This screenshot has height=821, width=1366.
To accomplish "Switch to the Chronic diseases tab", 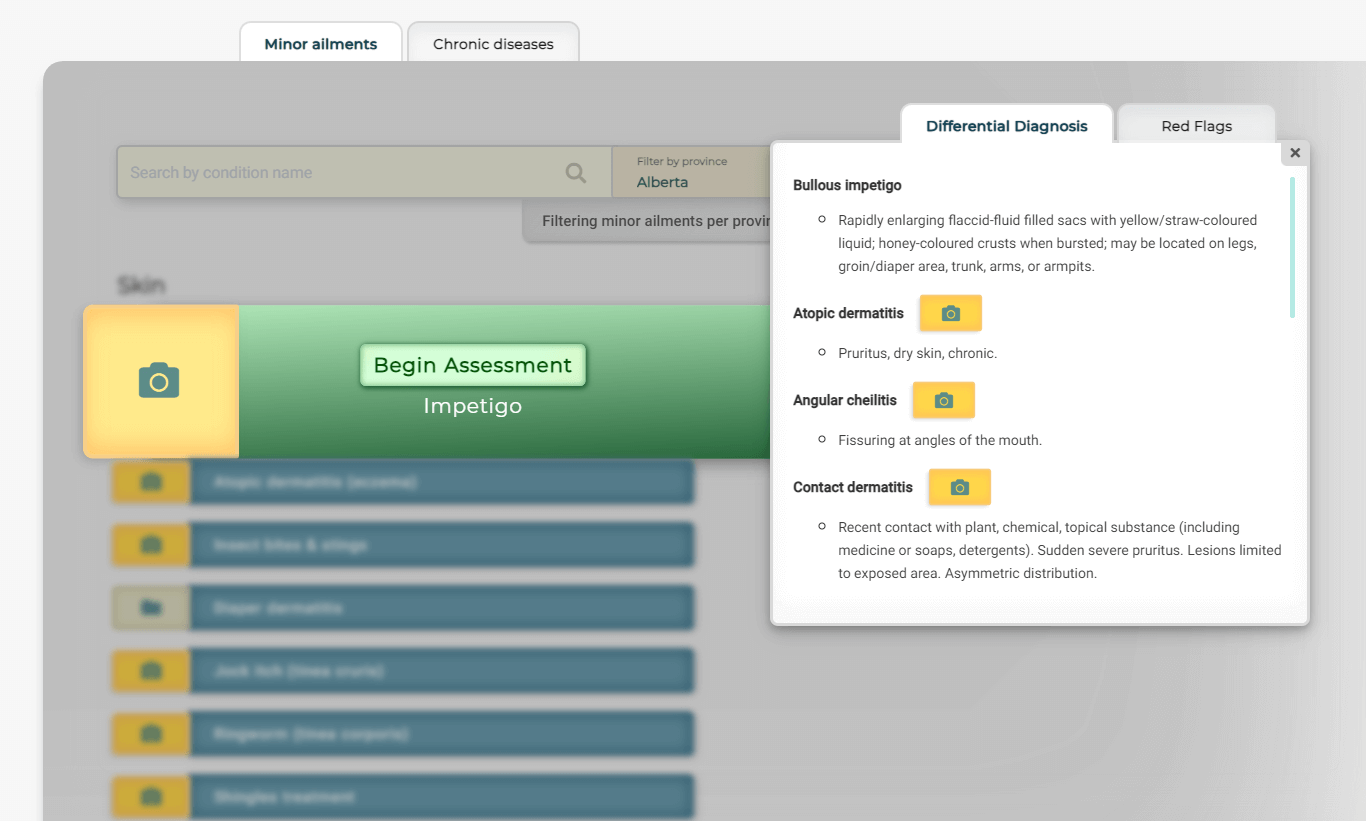I will click(x=493, y=43).
